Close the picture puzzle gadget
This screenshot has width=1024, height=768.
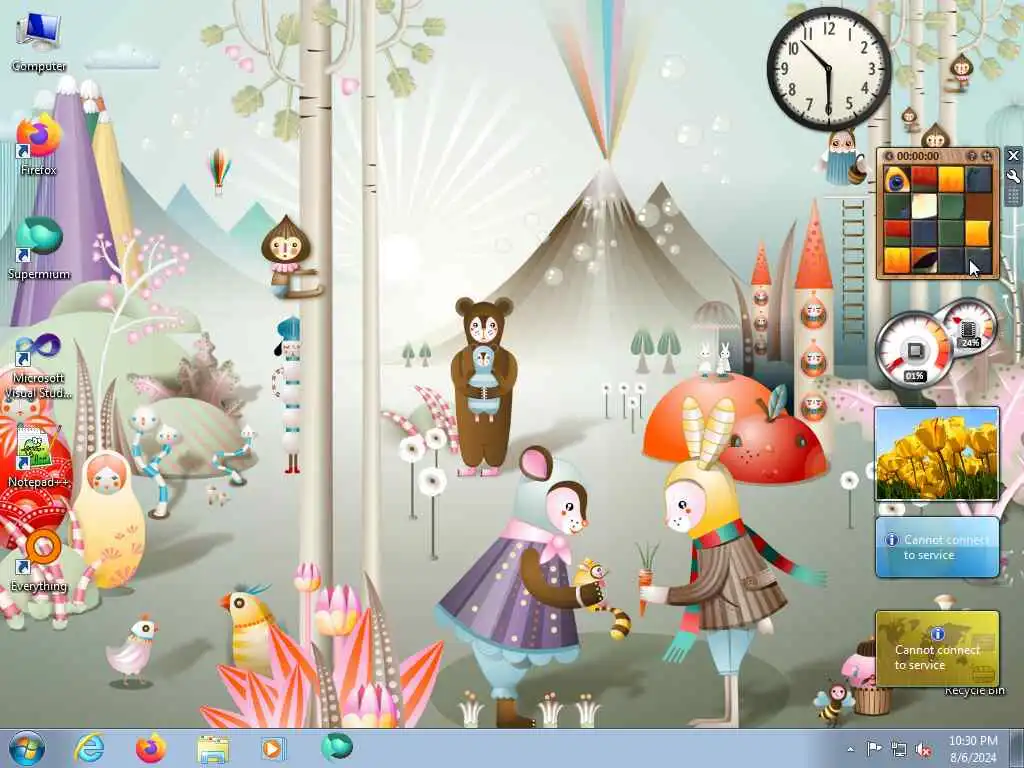(1013, 155)
